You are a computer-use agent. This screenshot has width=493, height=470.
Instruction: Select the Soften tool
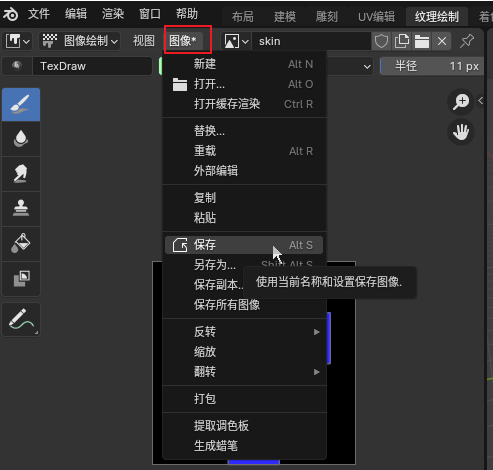click(x=21, y=139)
